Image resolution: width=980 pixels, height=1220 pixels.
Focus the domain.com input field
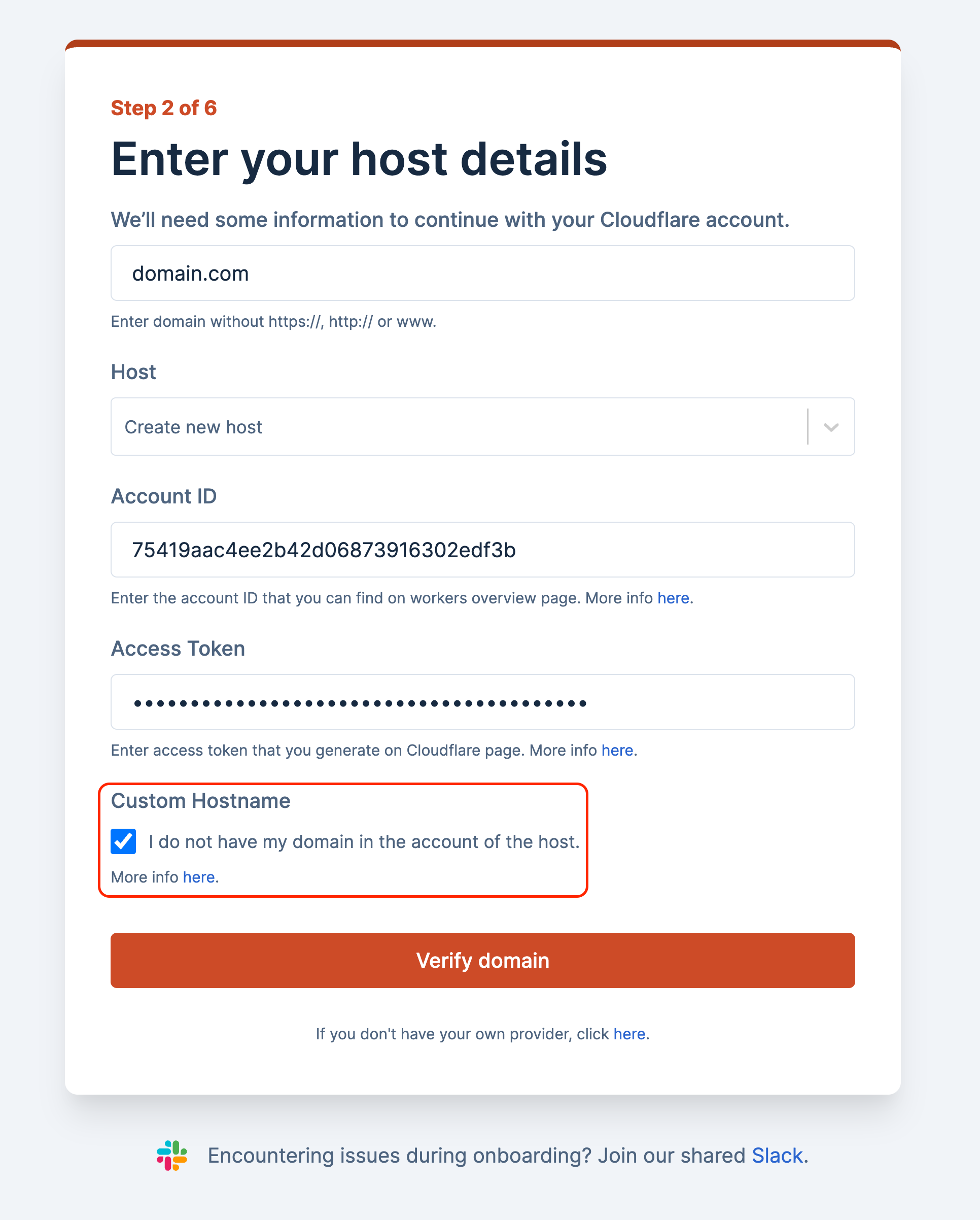coord(482,274)
